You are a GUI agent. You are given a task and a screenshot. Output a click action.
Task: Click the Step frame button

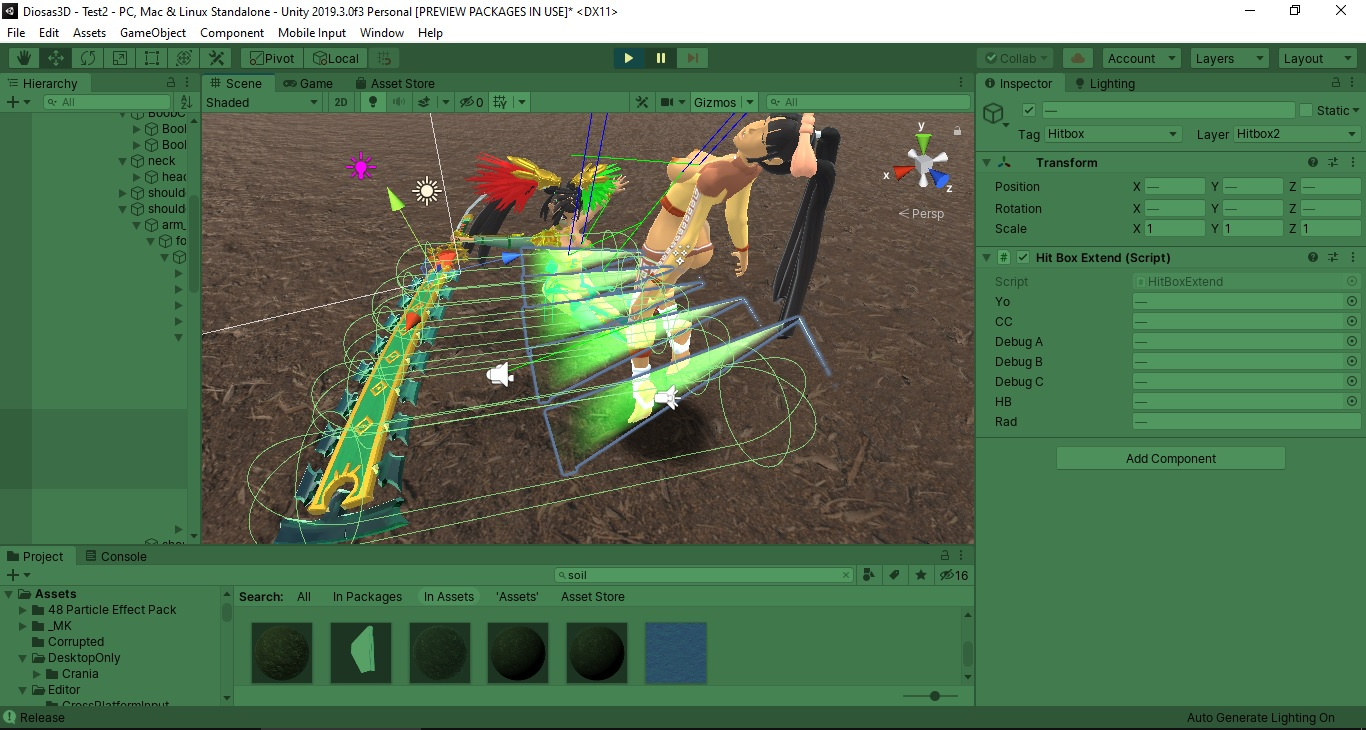pyautogui.click(x=693, y=58)
